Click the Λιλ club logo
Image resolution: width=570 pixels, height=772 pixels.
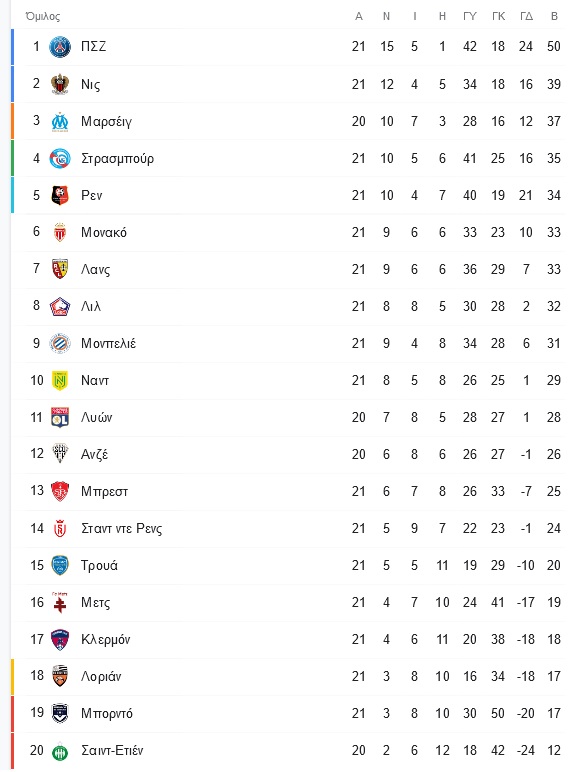pos(60,306)
